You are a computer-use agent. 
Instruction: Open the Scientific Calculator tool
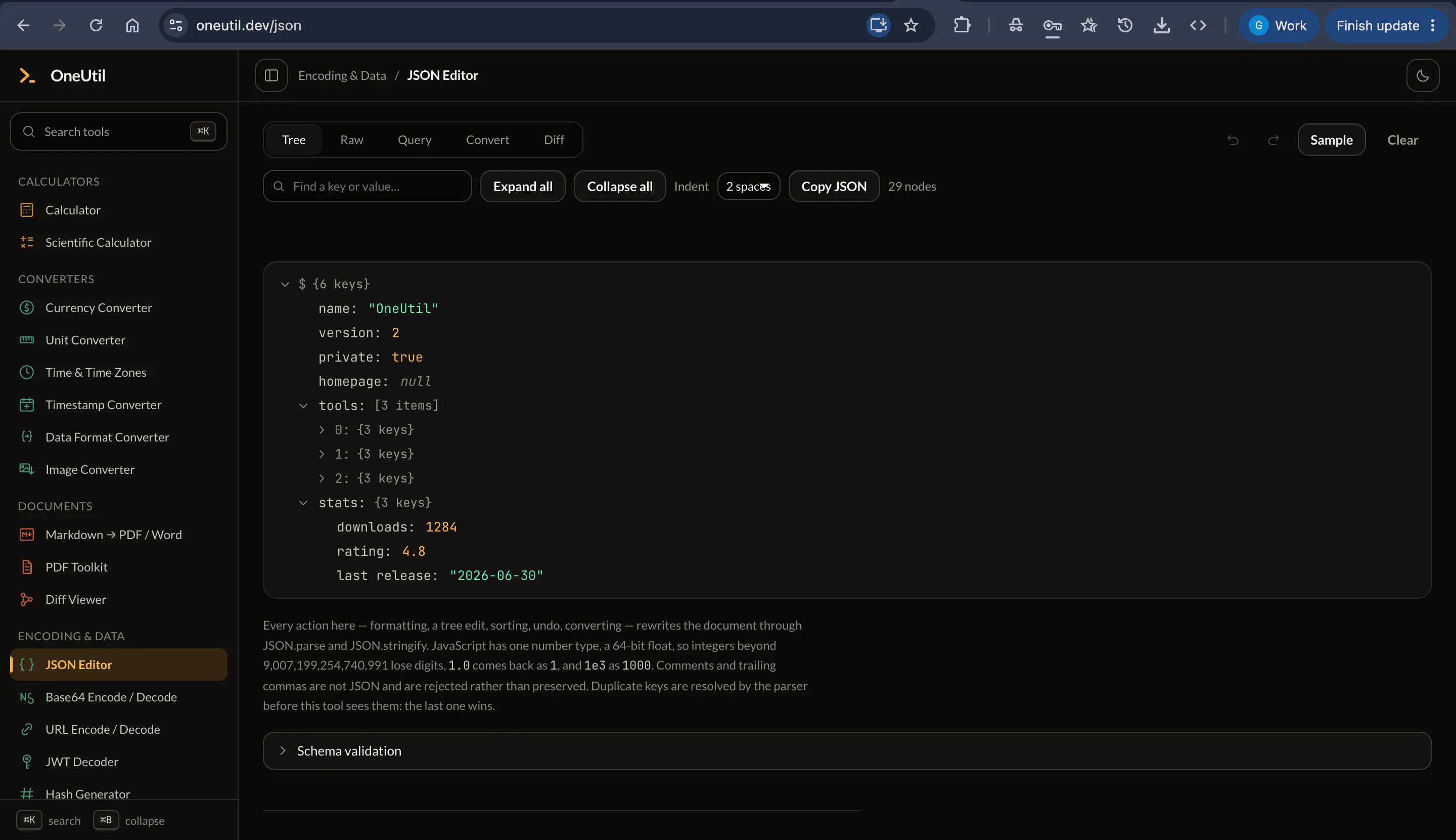click(x=119, y=242)
